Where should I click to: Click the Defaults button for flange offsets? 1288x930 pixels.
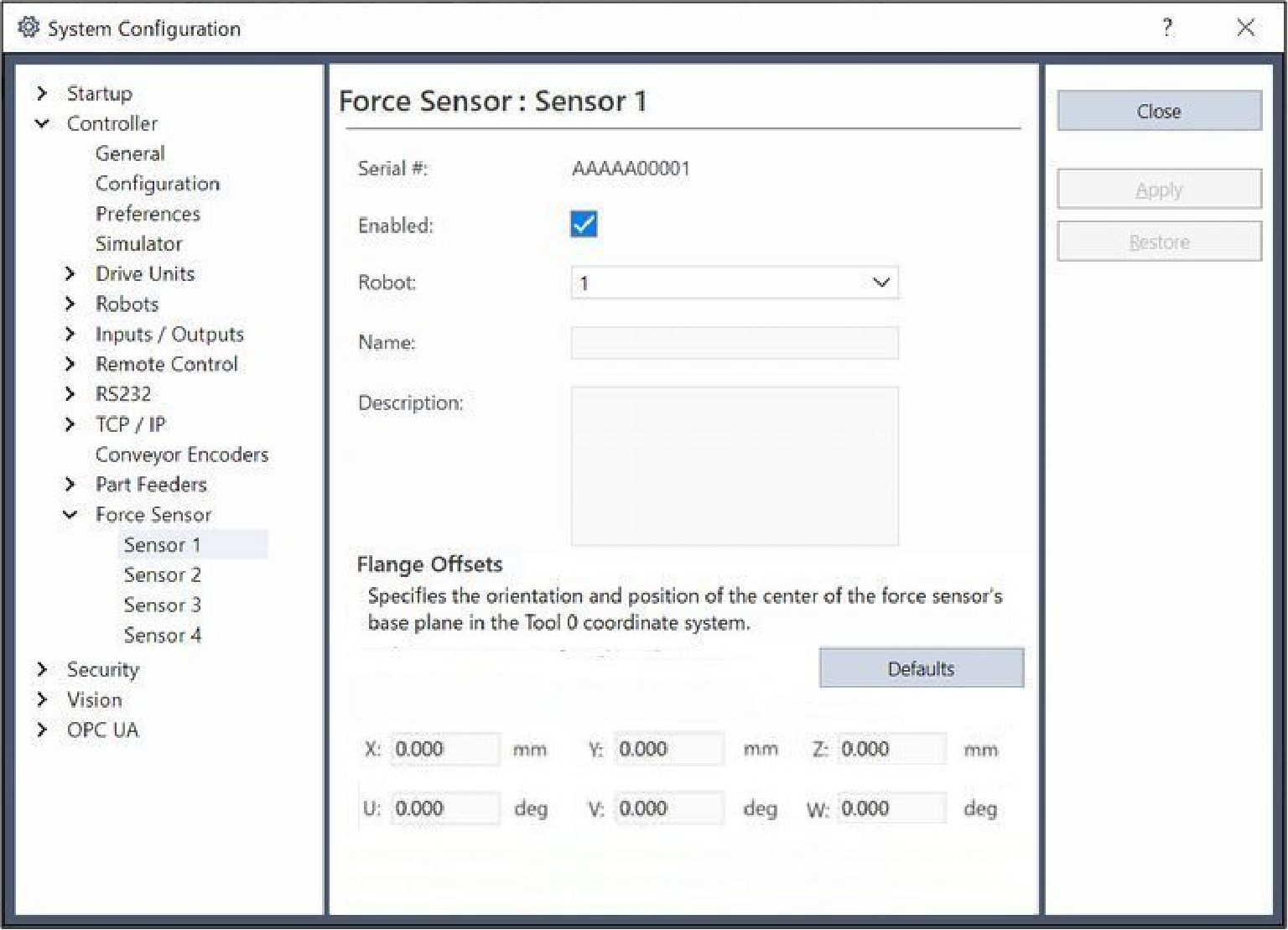922,668
